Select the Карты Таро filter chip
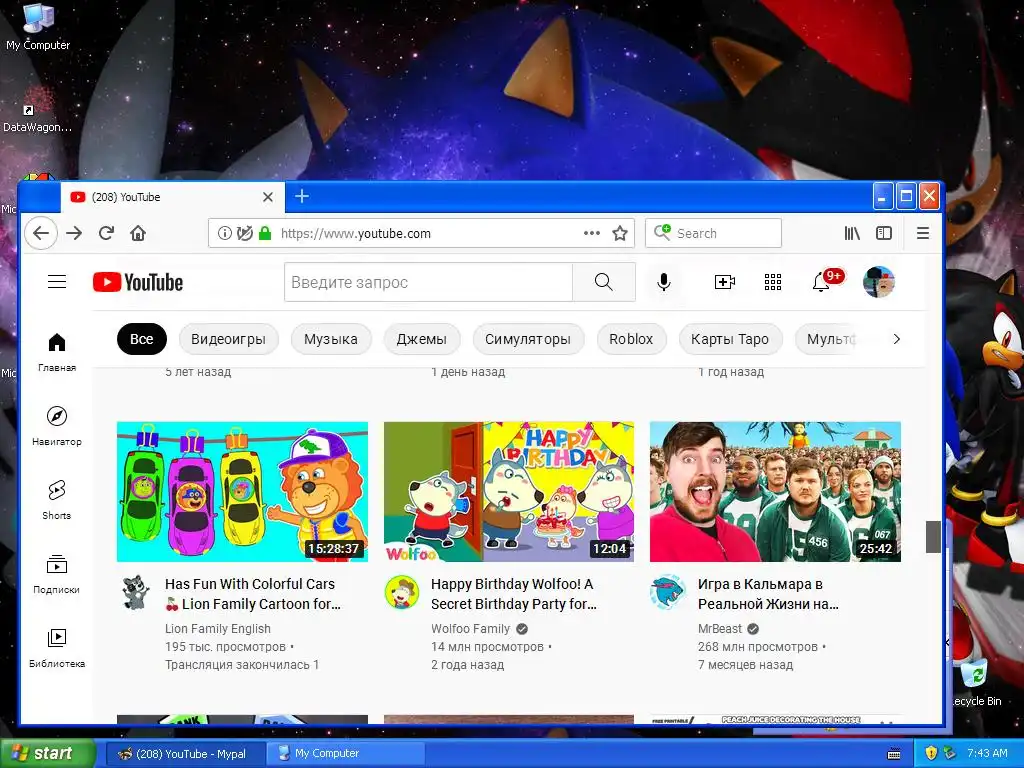 pos(730,339)
